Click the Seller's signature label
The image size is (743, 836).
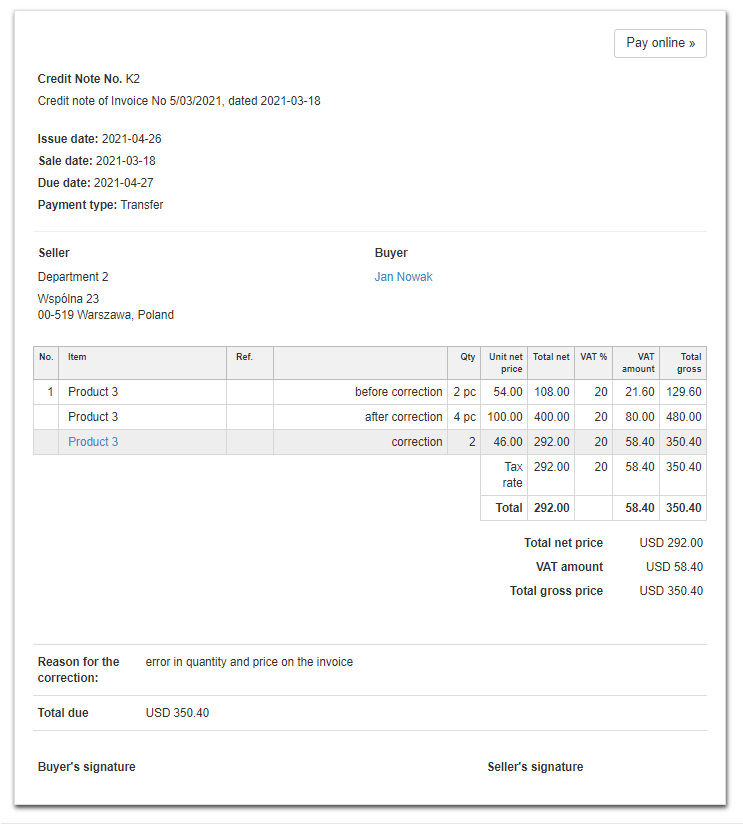pos(535,767)
